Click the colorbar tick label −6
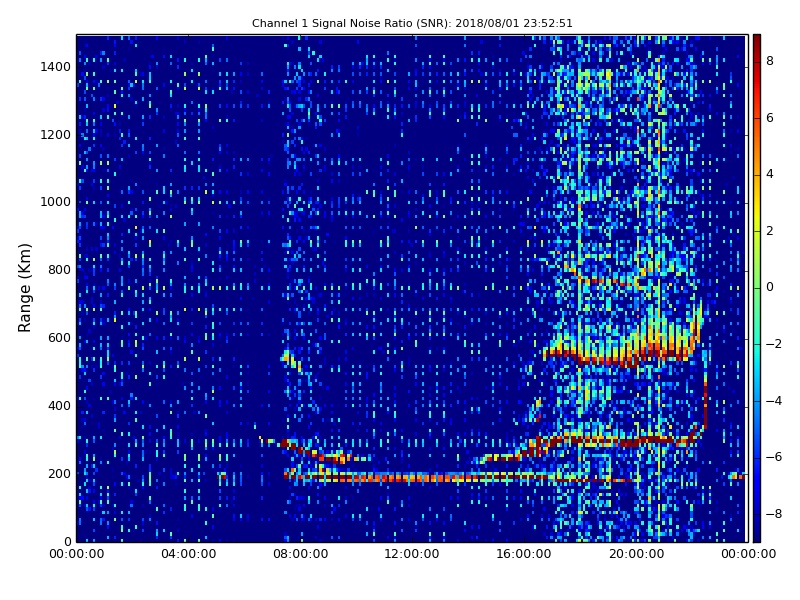Image resolution: width=800 pixels, height=600 pixels. point(774,457)
